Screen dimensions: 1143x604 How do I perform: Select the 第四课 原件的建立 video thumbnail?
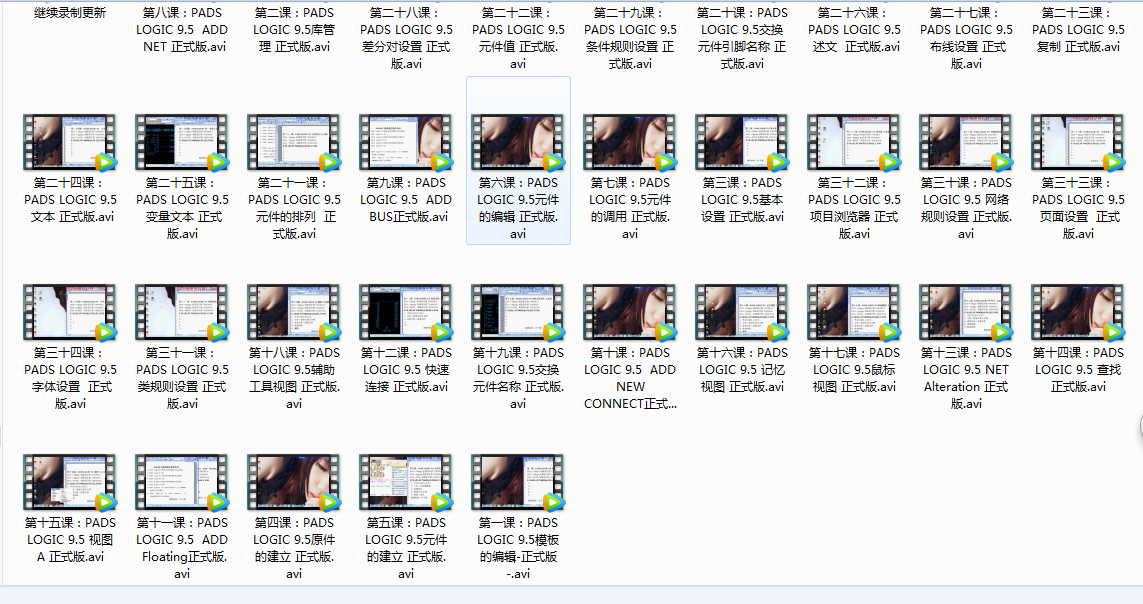point(294,482)
